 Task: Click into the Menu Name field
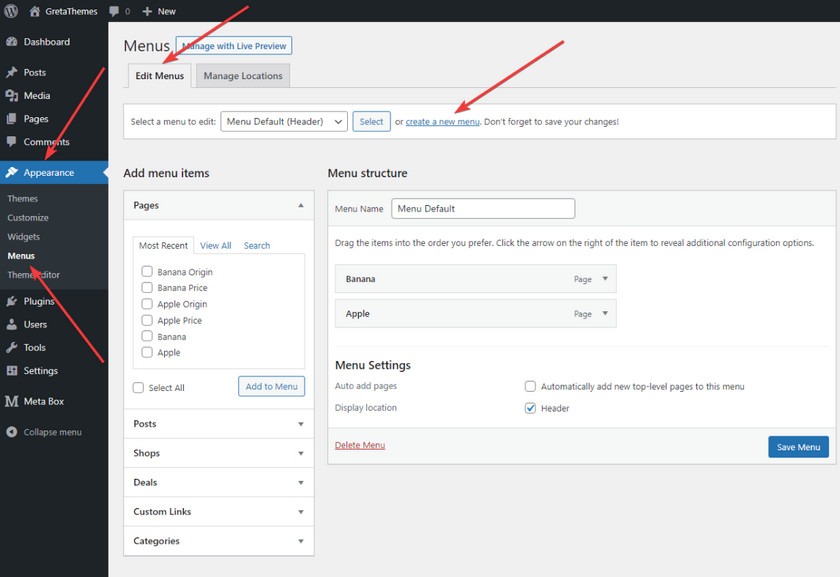pyautogui.click(x=483, y=208)
